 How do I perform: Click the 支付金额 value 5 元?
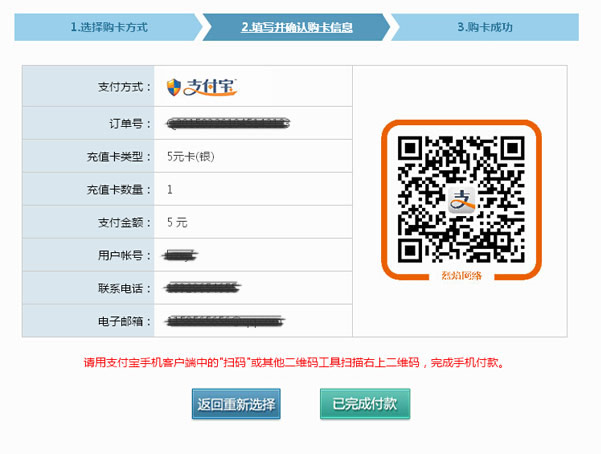pos(177,222)
